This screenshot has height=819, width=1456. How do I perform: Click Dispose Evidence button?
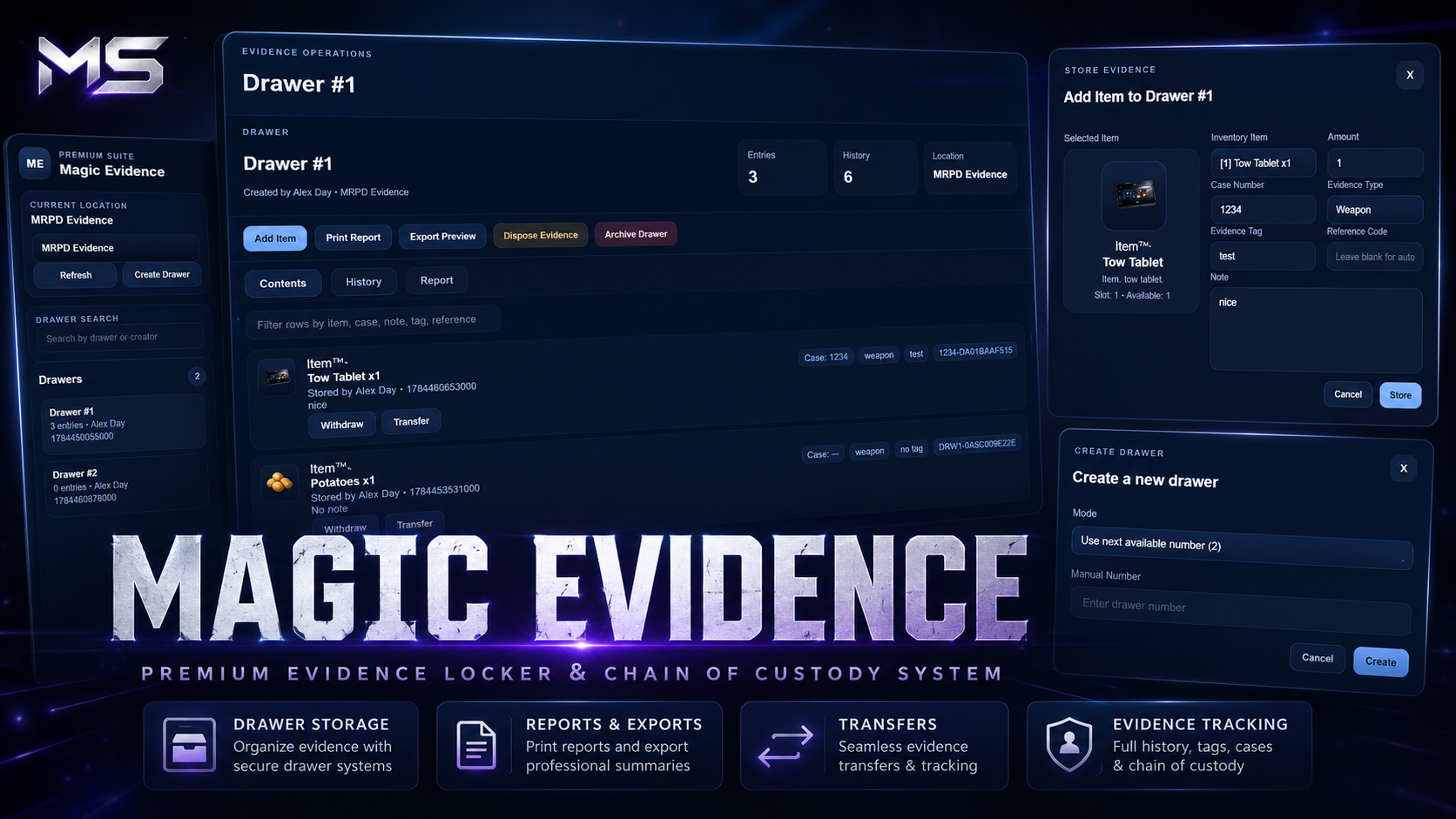tap(540, 235)
